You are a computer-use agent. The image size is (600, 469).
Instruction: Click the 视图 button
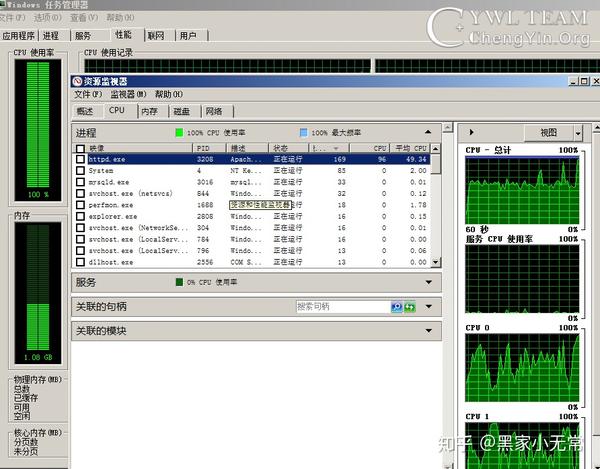point(548,133)
